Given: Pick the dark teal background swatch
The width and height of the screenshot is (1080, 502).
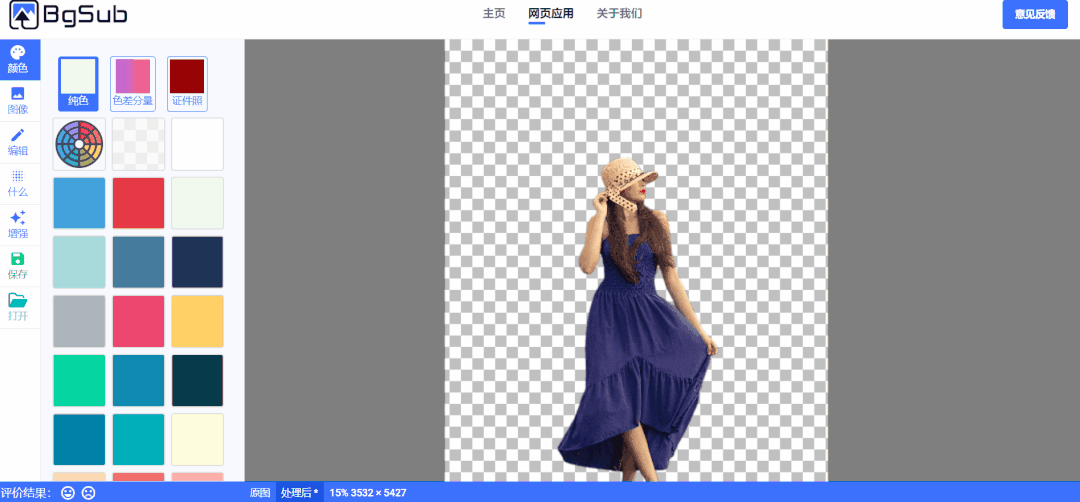Looking at the screenshot, I should point(198,381).
